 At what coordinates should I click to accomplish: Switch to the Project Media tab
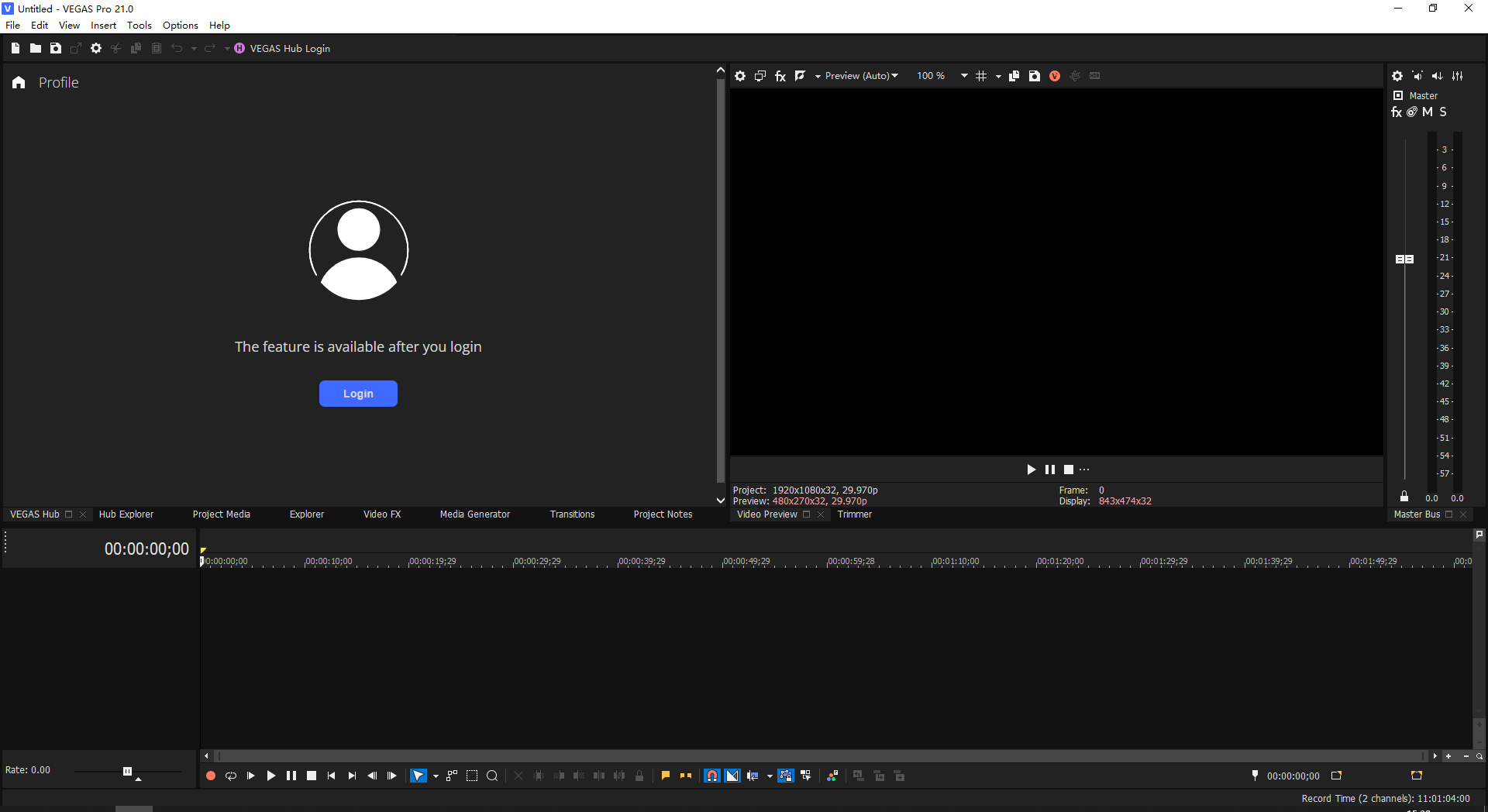pyautogui.click(x=222, y=514)
